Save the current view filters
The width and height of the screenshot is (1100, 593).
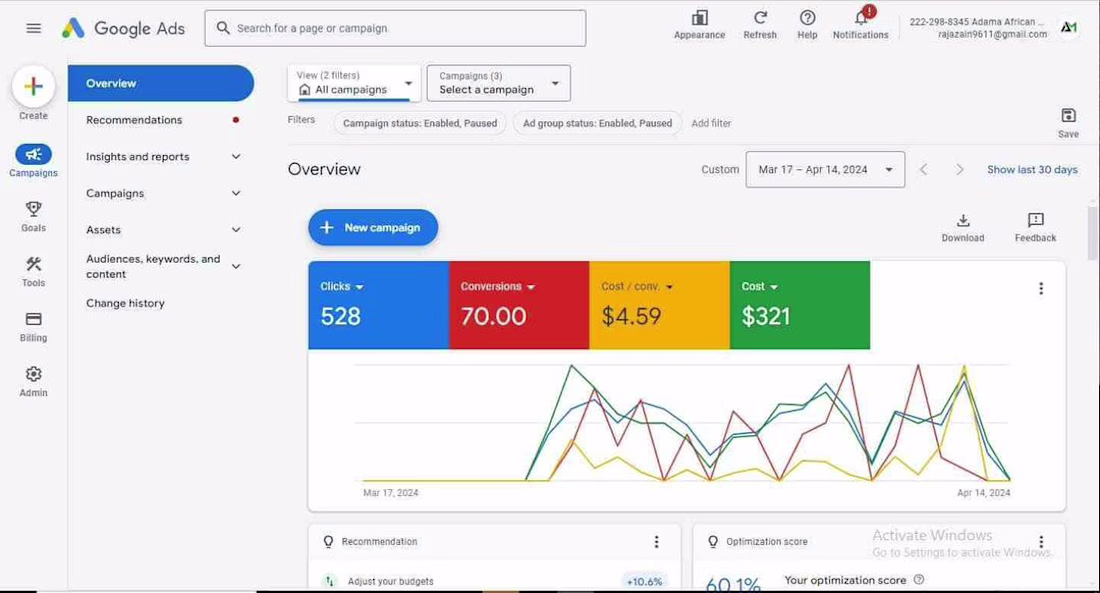pyautogui.click(x=1068, y=123)
